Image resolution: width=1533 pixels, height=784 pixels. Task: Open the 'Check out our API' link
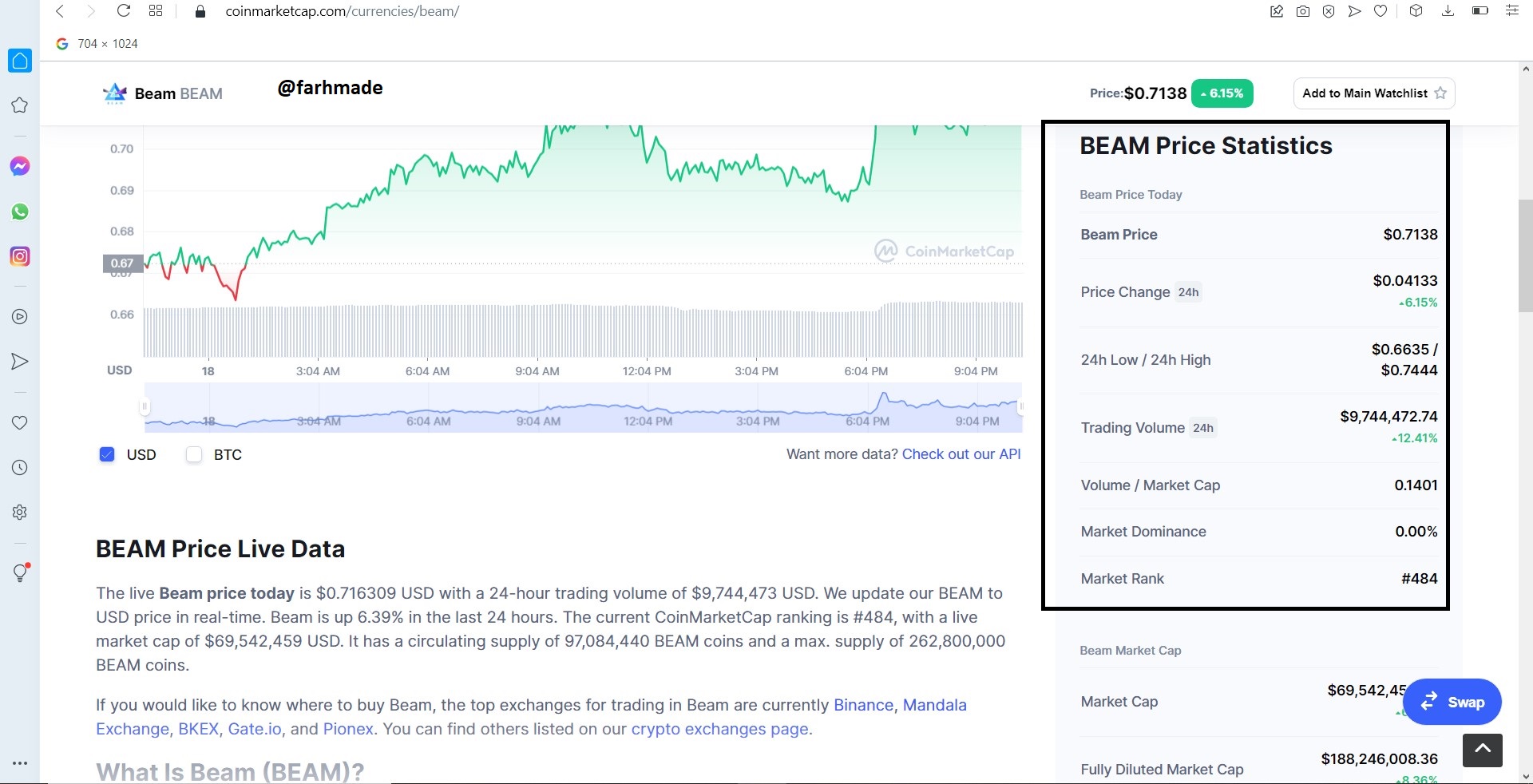pos(961,454)
